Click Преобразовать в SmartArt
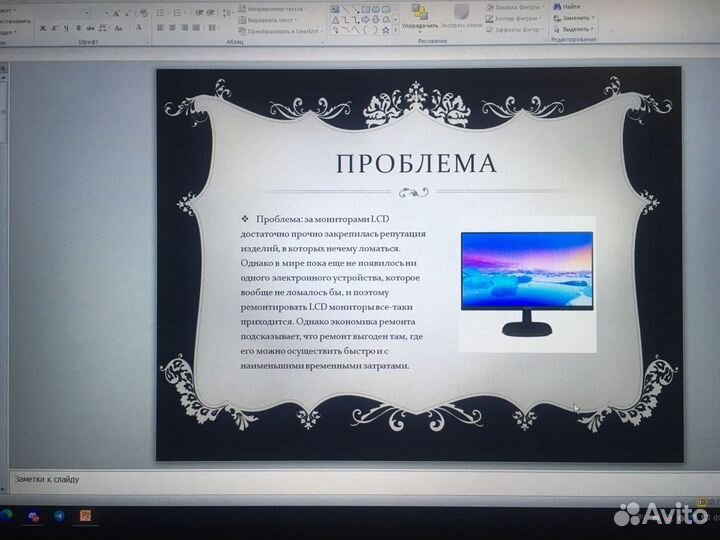The height and width of the screenshot is (540, 720). pos(281,31)
